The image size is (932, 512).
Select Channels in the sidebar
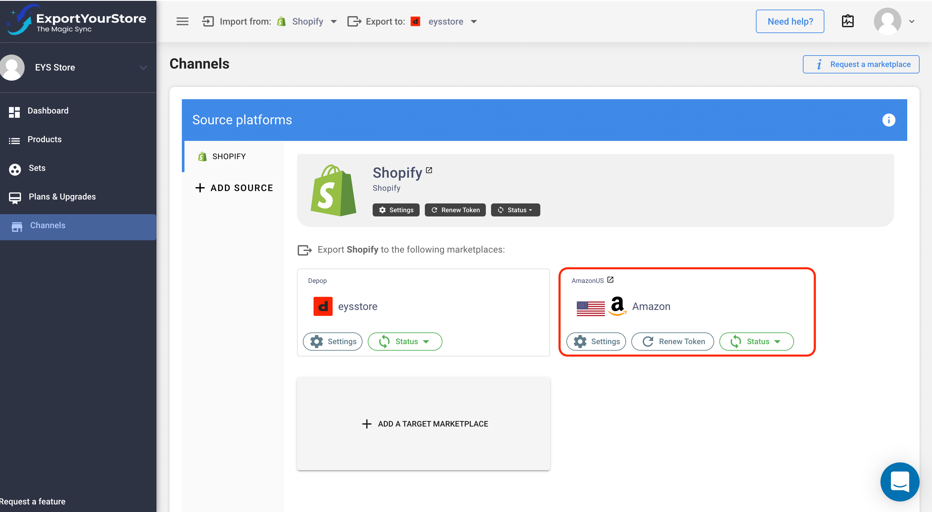pos(78,226)
